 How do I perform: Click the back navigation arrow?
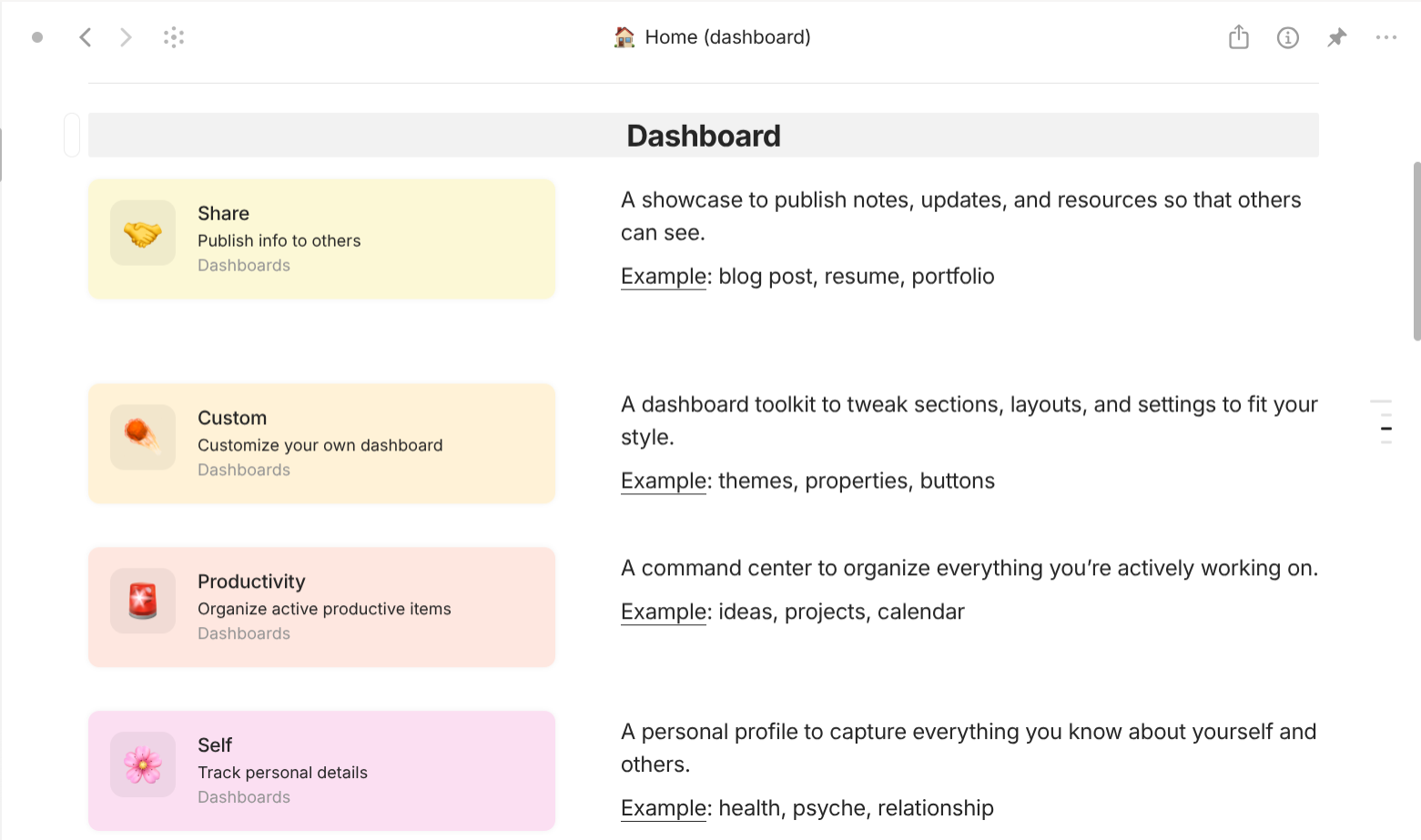(85, 37)
